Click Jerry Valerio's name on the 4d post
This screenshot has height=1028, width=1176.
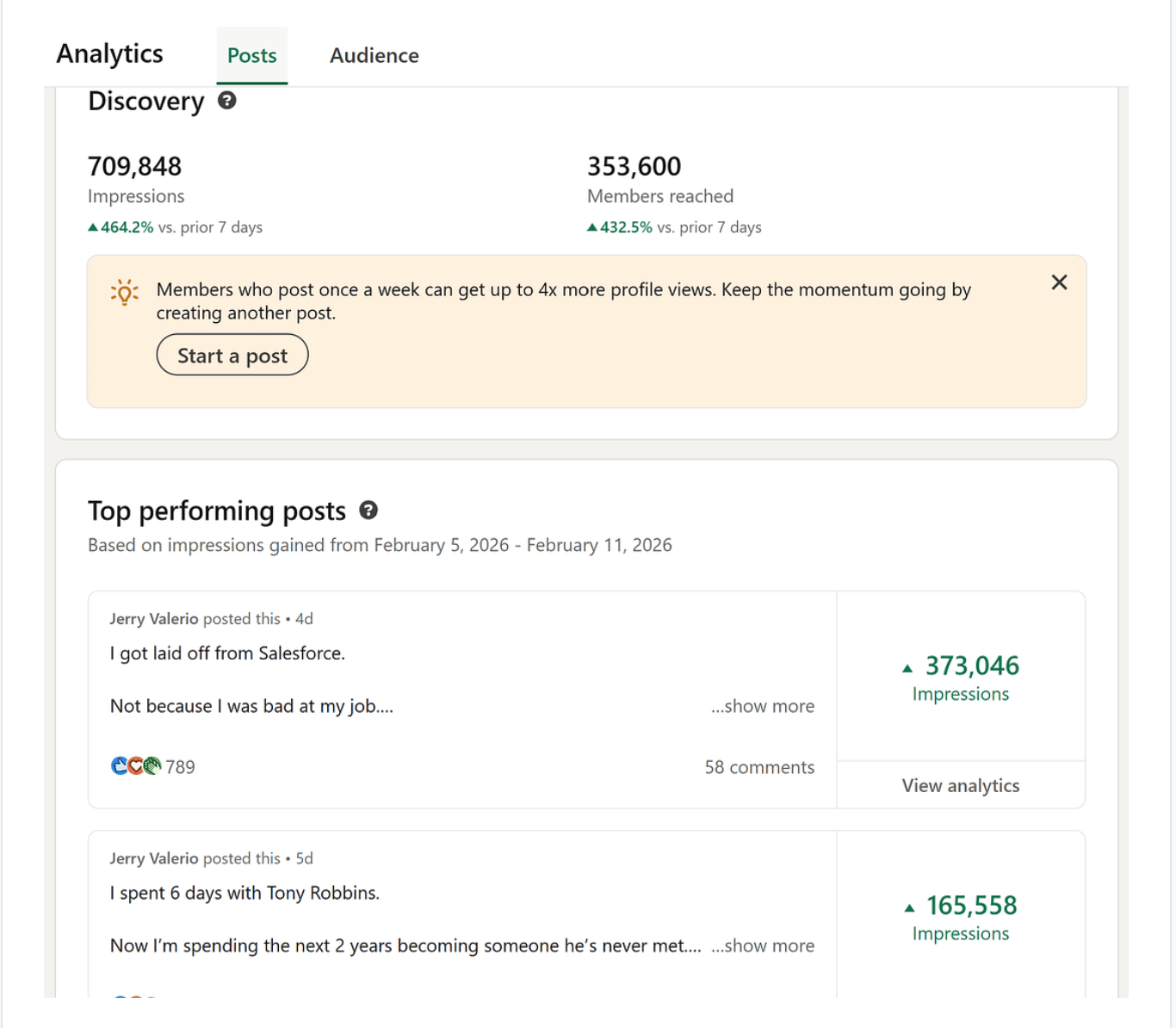click(153, 619)
